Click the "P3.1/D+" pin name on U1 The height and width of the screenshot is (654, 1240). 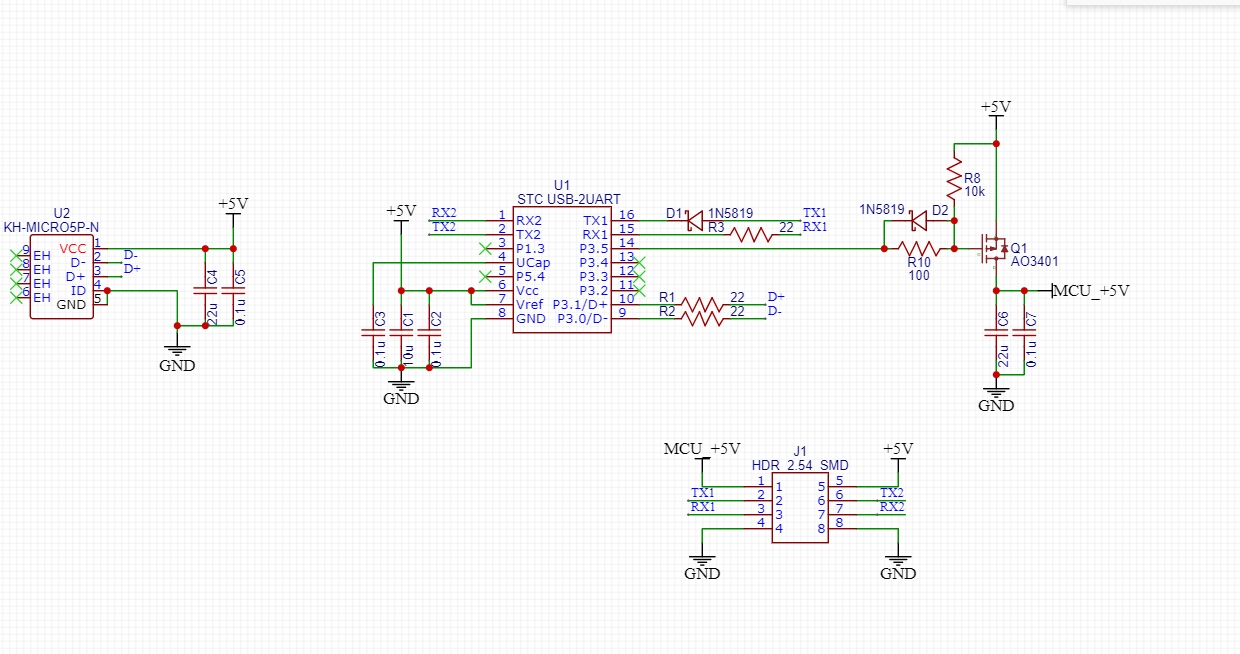coord(582,304)
